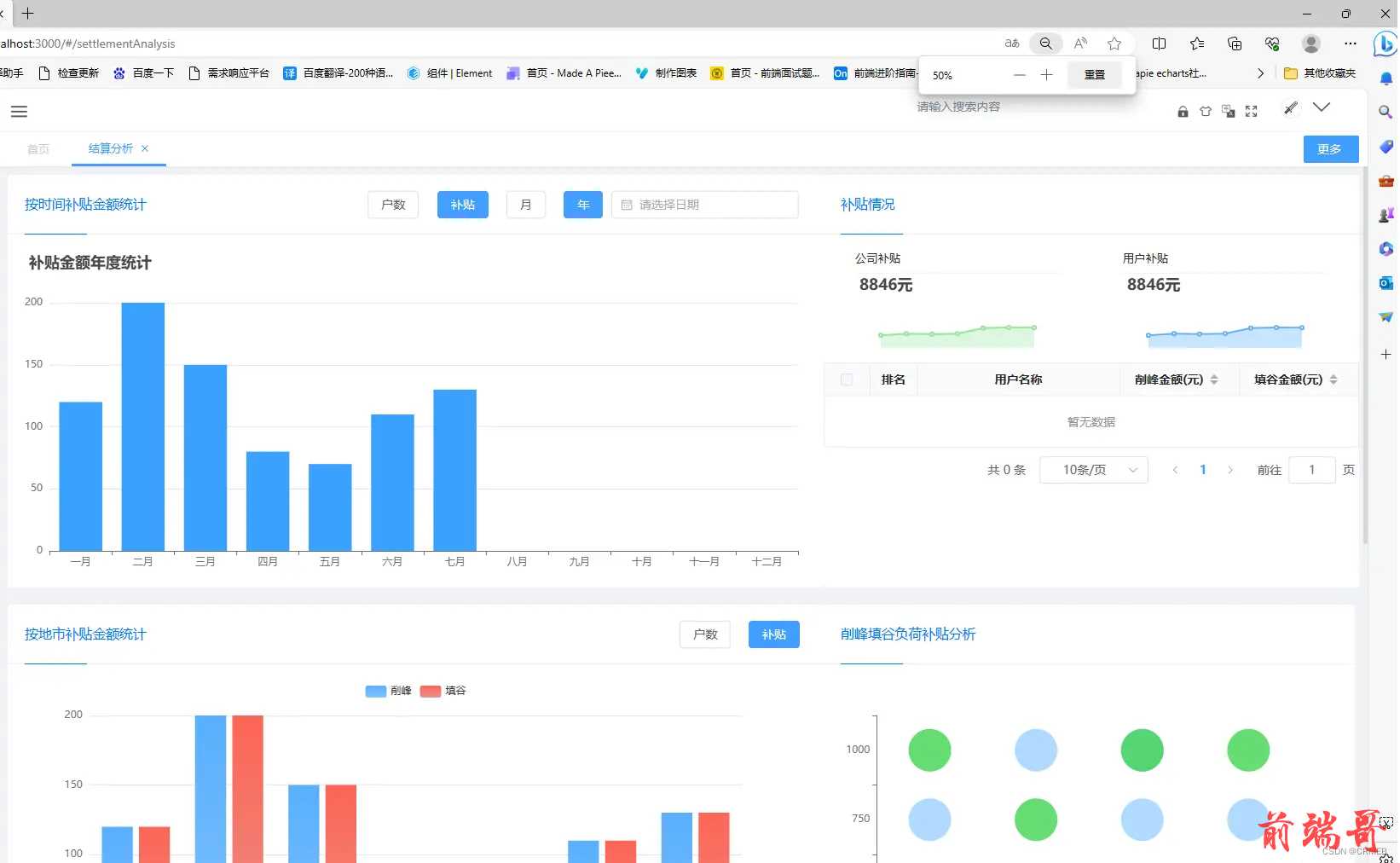
Task: Click the 请输入搜索内容 search field
Action: click(958, 107)
